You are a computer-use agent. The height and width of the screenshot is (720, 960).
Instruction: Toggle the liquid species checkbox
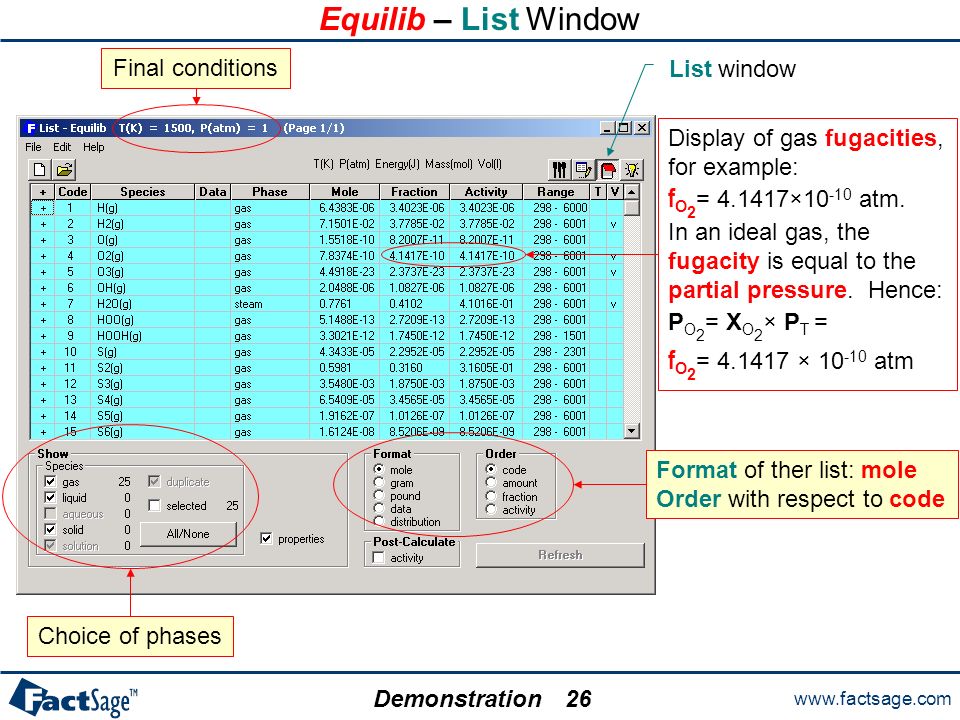50,498
